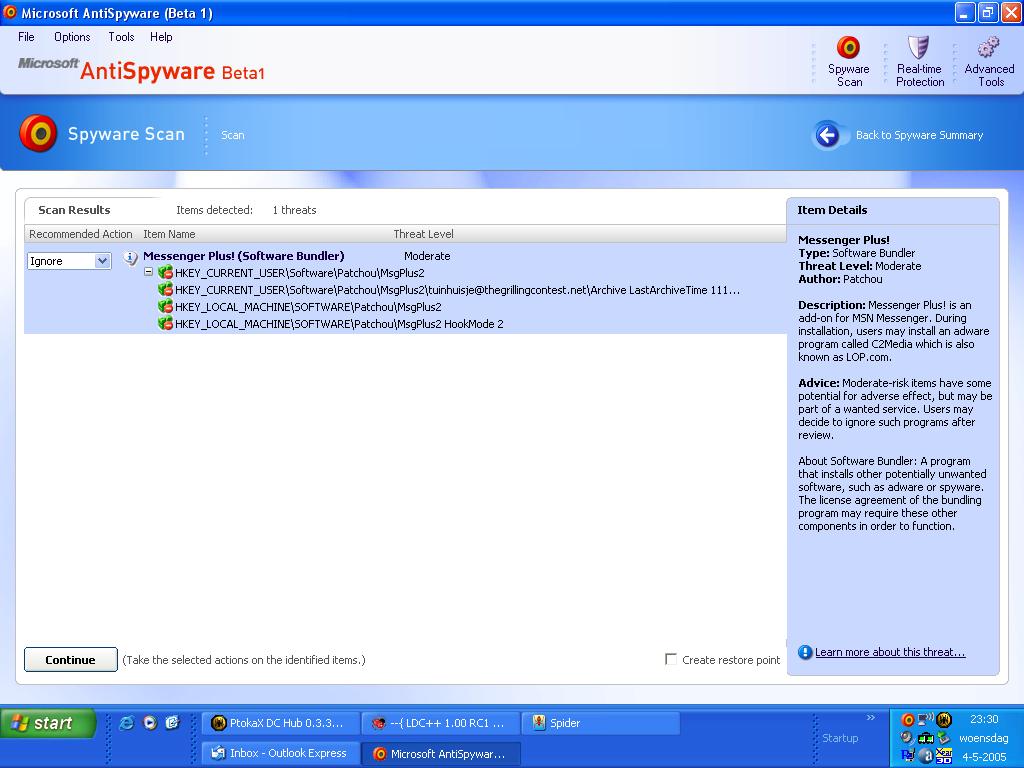Switch to Inbox - Outlook Express taskbar button
The width and height of the screenshot is (1024, 768).
[281, 753]
